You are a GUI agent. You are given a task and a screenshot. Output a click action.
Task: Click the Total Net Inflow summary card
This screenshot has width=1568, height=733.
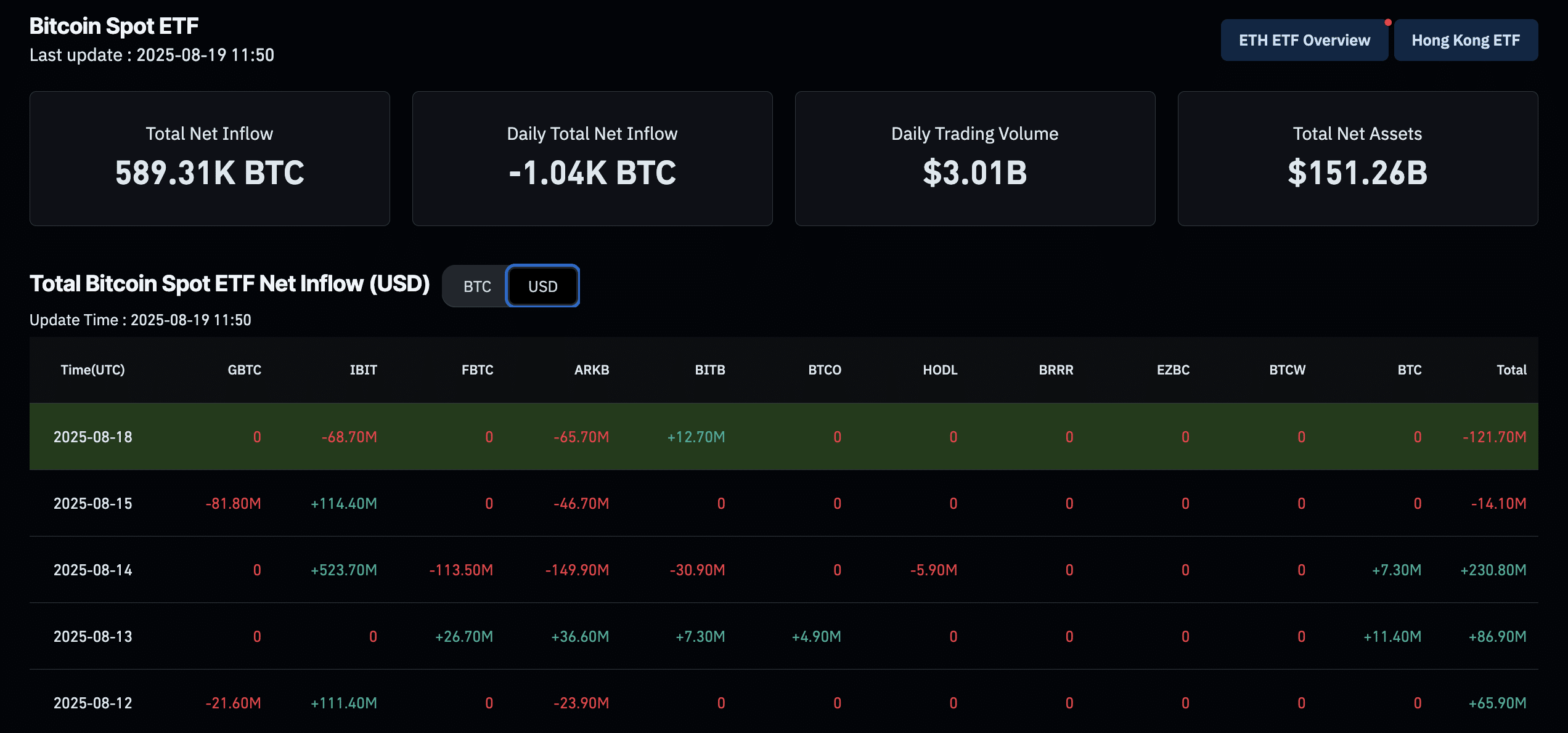[210, 158]
